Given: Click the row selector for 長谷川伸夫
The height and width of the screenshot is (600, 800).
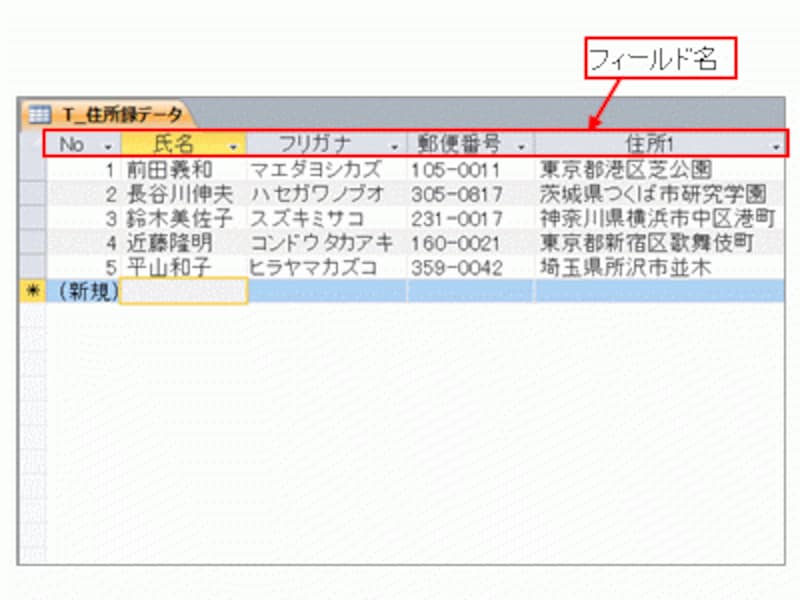Looking at the screenshot, I should click(x=33, y=193).
